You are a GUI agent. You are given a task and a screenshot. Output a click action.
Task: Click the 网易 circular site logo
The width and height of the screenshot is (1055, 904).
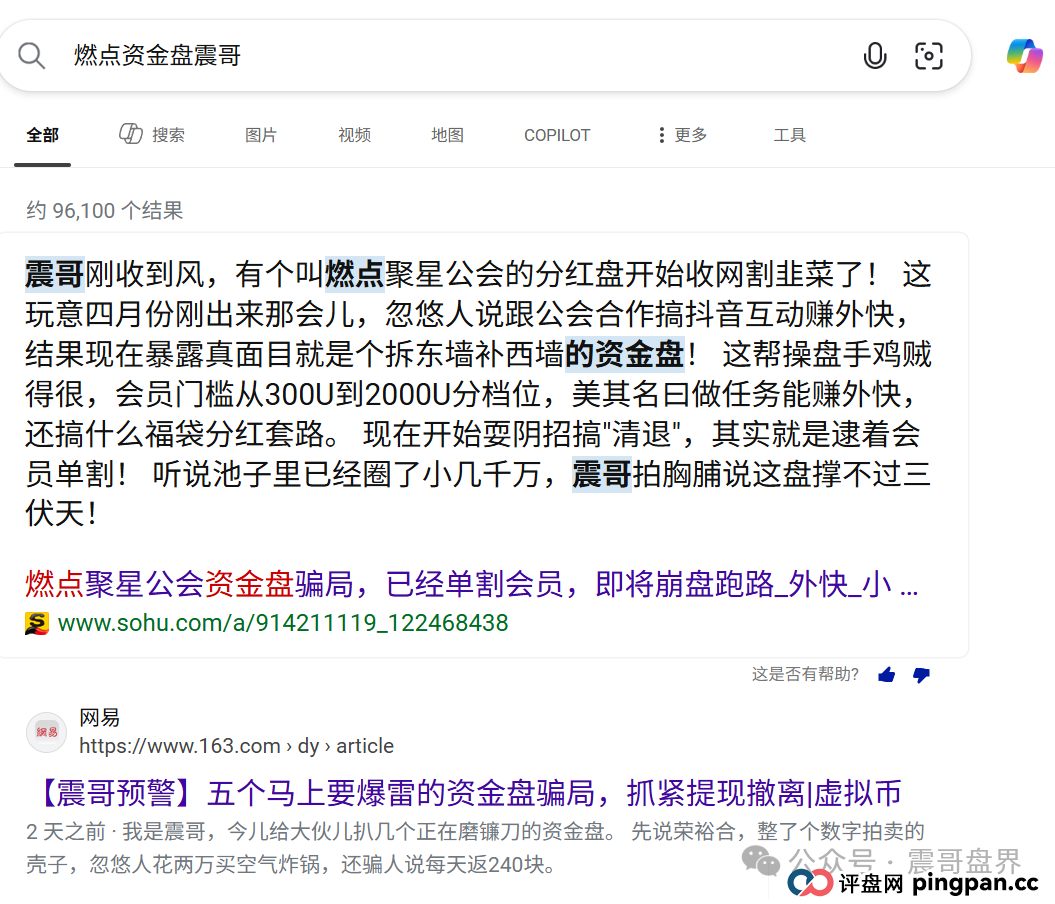46,731
